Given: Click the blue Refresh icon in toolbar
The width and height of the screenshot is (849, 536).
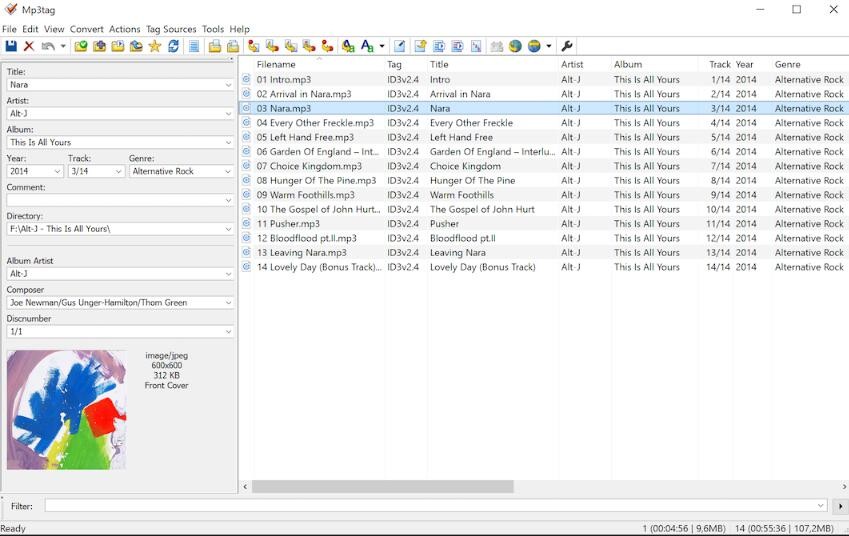Looking at the screenshot, I should click(173, 46).
